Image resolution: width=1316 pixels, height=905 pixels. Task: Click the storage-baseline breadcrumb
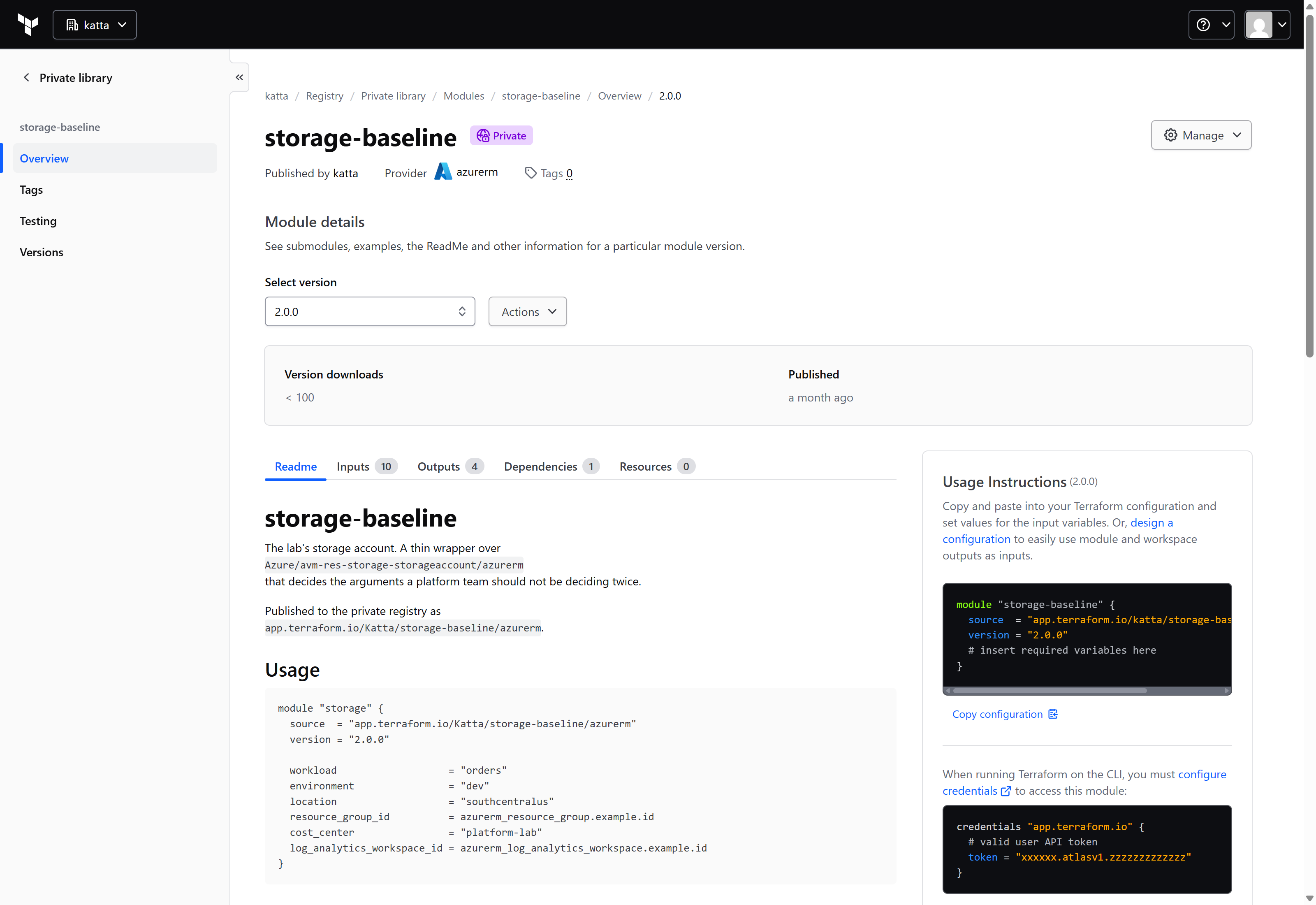click(x=541, y=96)
